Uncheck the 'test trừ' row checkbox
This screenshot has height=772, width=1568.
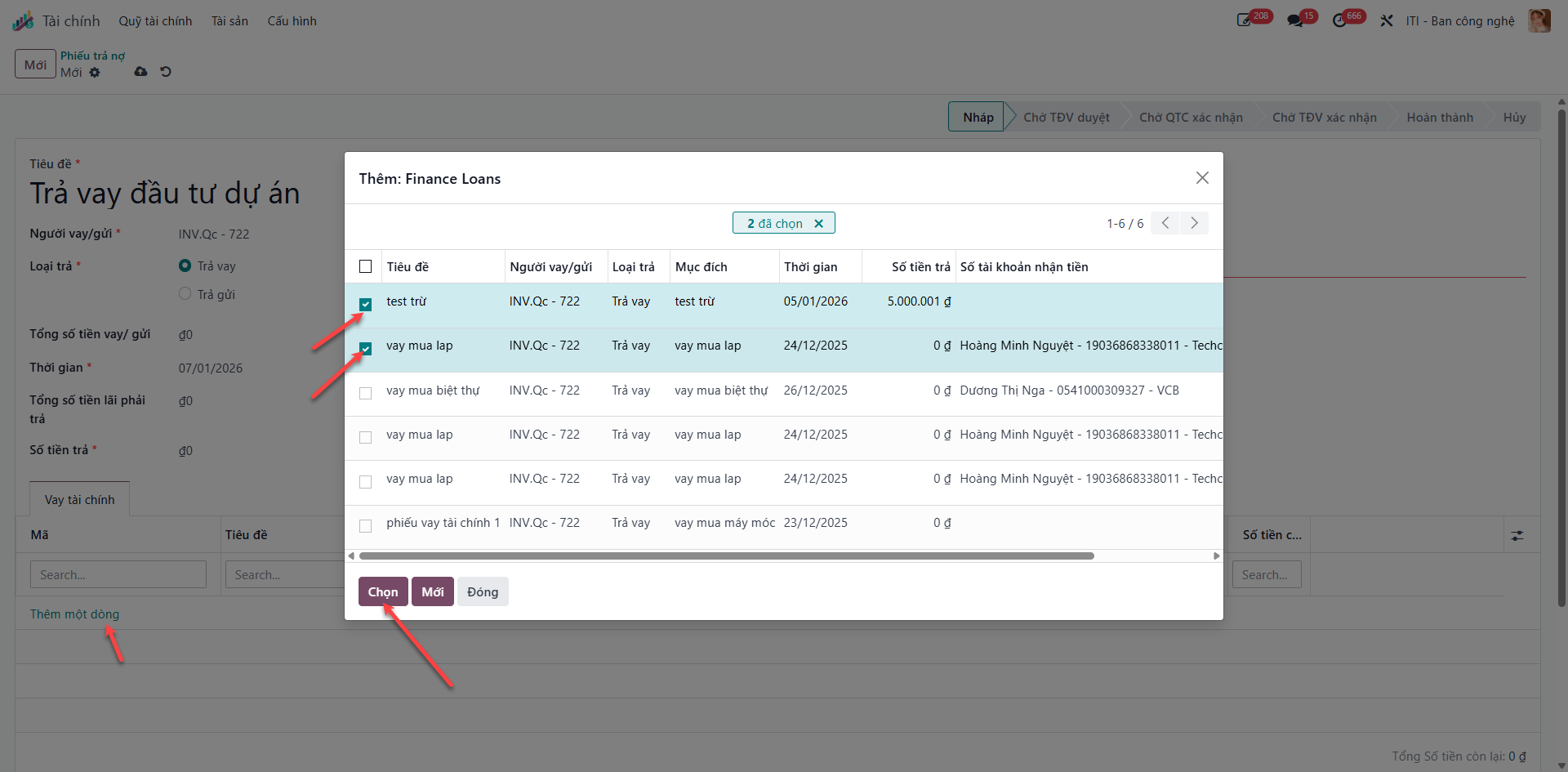pyautogui.click(x=365, y=305)
